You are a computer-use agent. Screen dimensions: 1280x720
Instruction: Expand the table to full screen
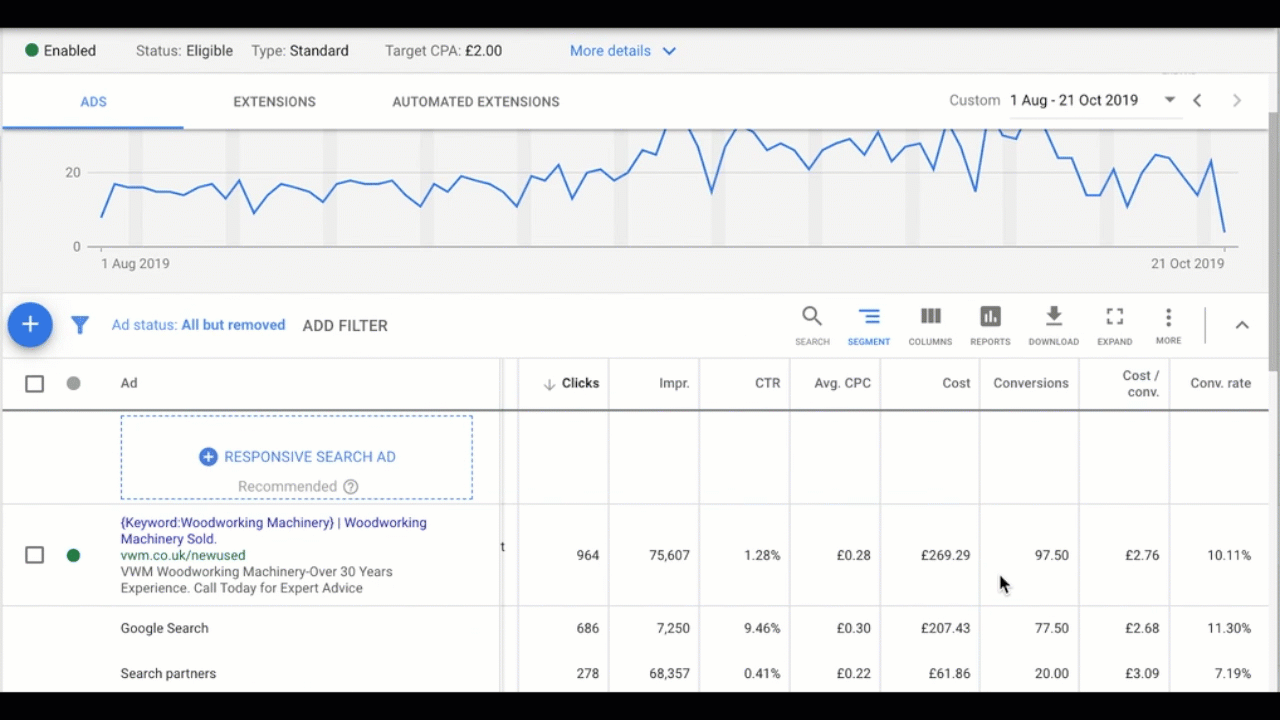point(1114,326)
